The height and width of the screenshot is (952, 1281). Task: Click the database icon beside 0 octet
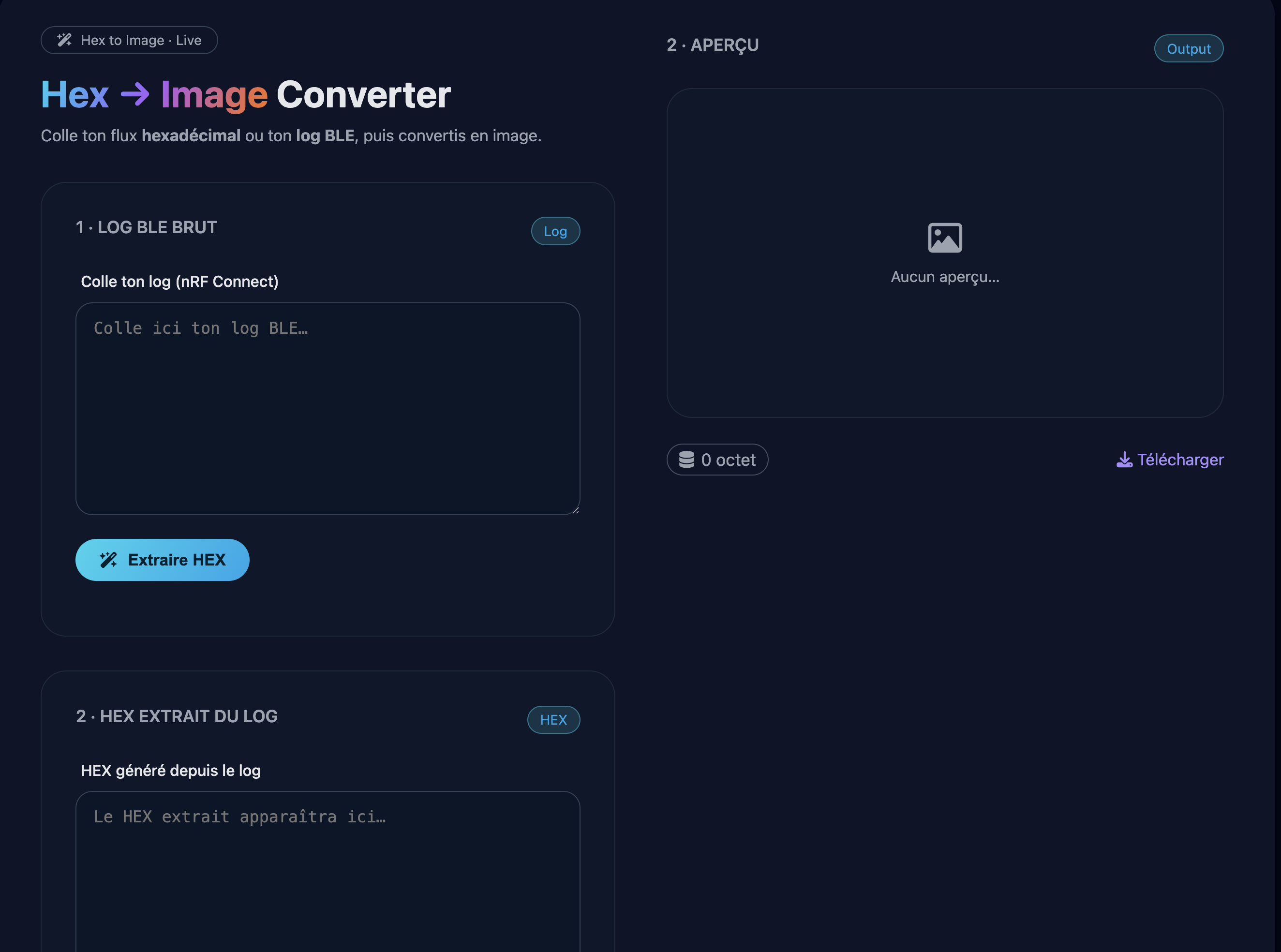(686, 460)
